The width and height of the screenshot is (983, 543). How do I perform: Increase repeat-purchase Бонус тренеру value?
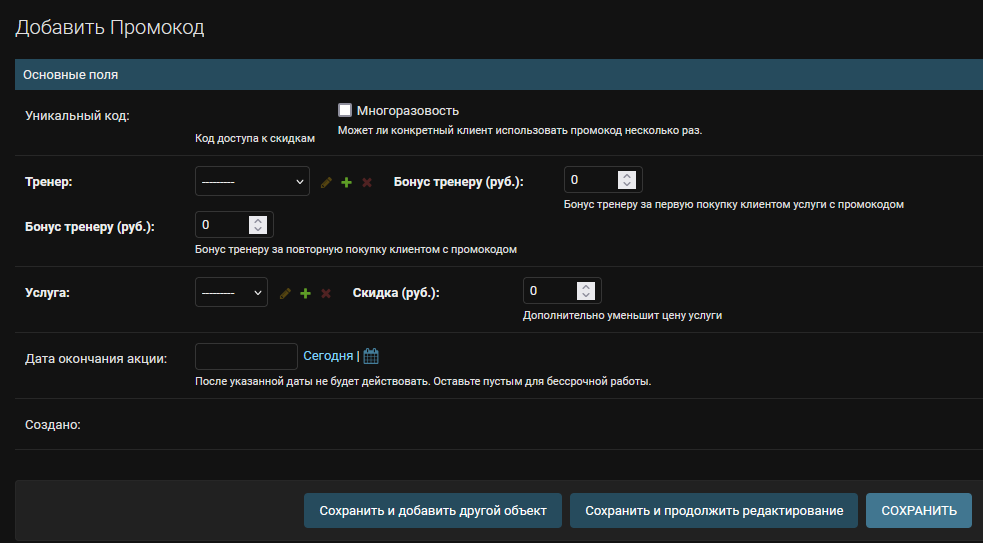(x=258, y=221)
